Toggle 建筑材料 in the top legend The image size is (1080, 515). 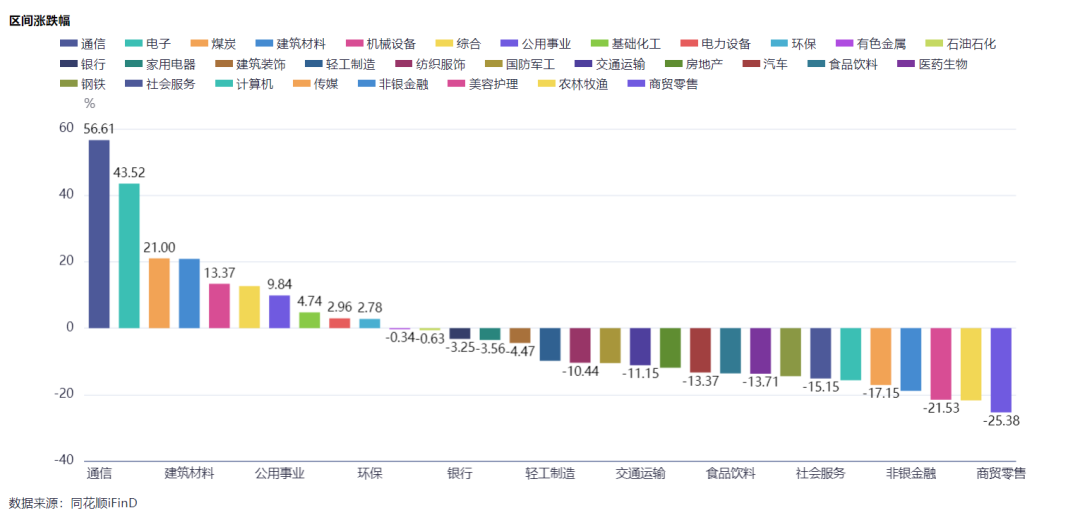point(290,44)
